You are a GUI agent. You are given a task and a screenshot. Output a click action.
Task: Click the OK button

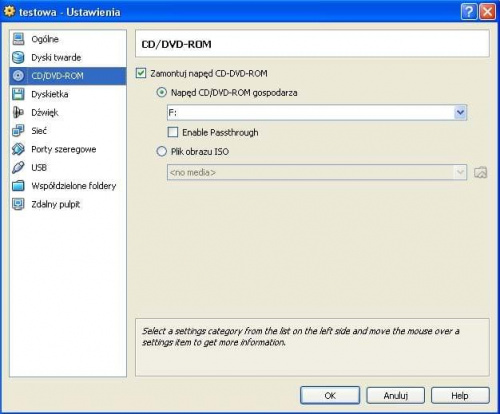pyautogui.click(x=330, y=395)
